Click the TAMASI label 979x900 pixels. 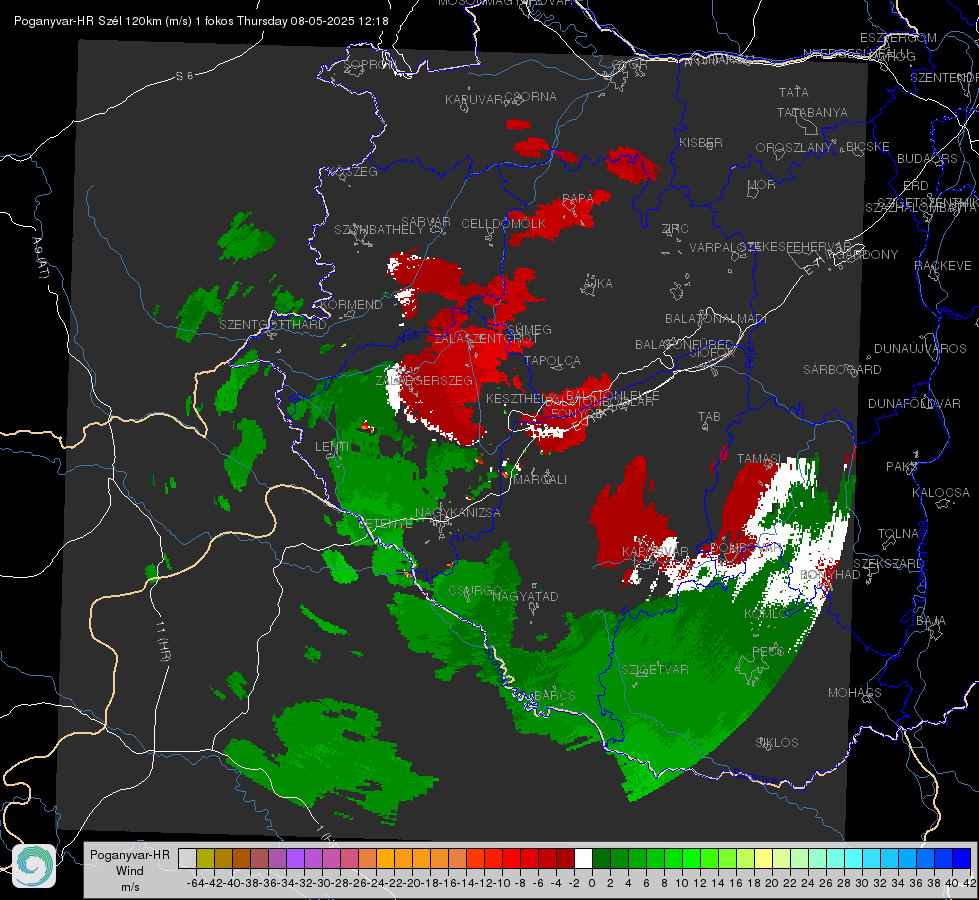click(759, 459)
